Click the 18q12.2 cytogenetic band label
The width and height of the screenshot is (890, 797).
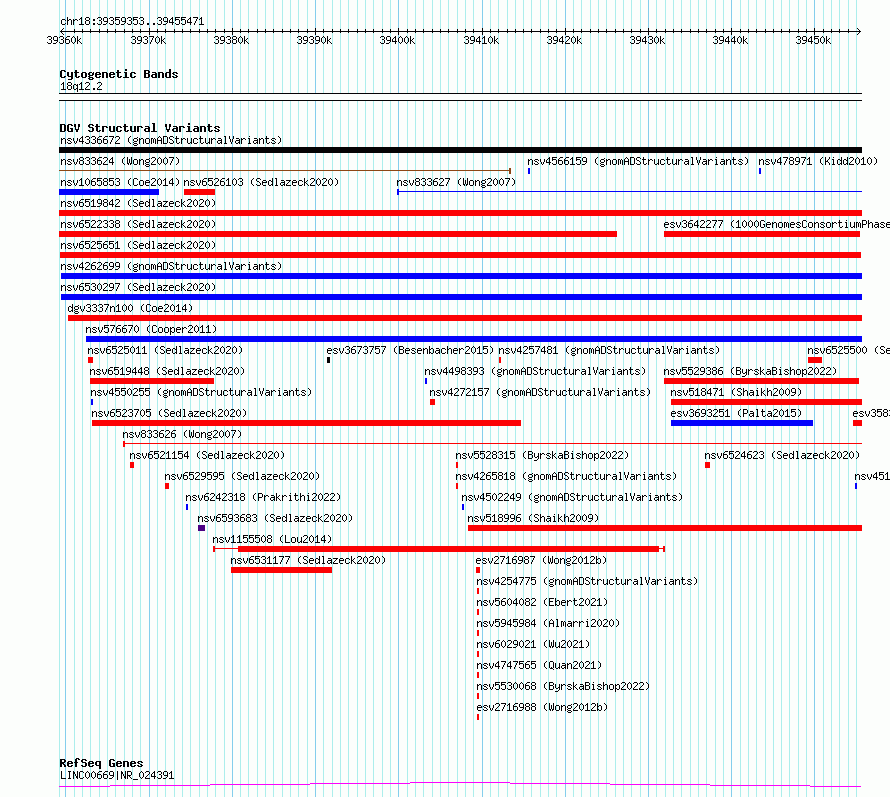click(81, 86)
